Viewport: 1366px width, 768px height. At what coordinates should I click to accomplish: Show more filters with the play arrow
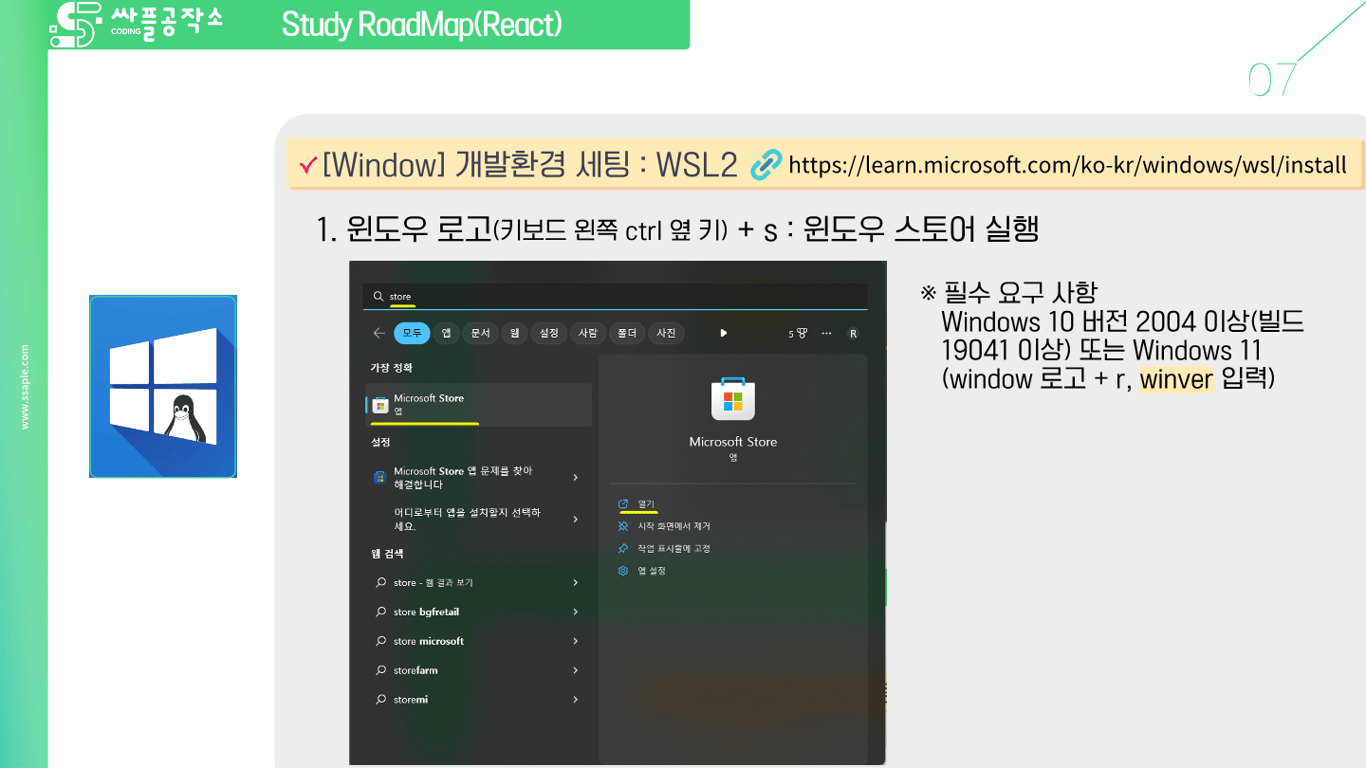[x=723, y=333]
